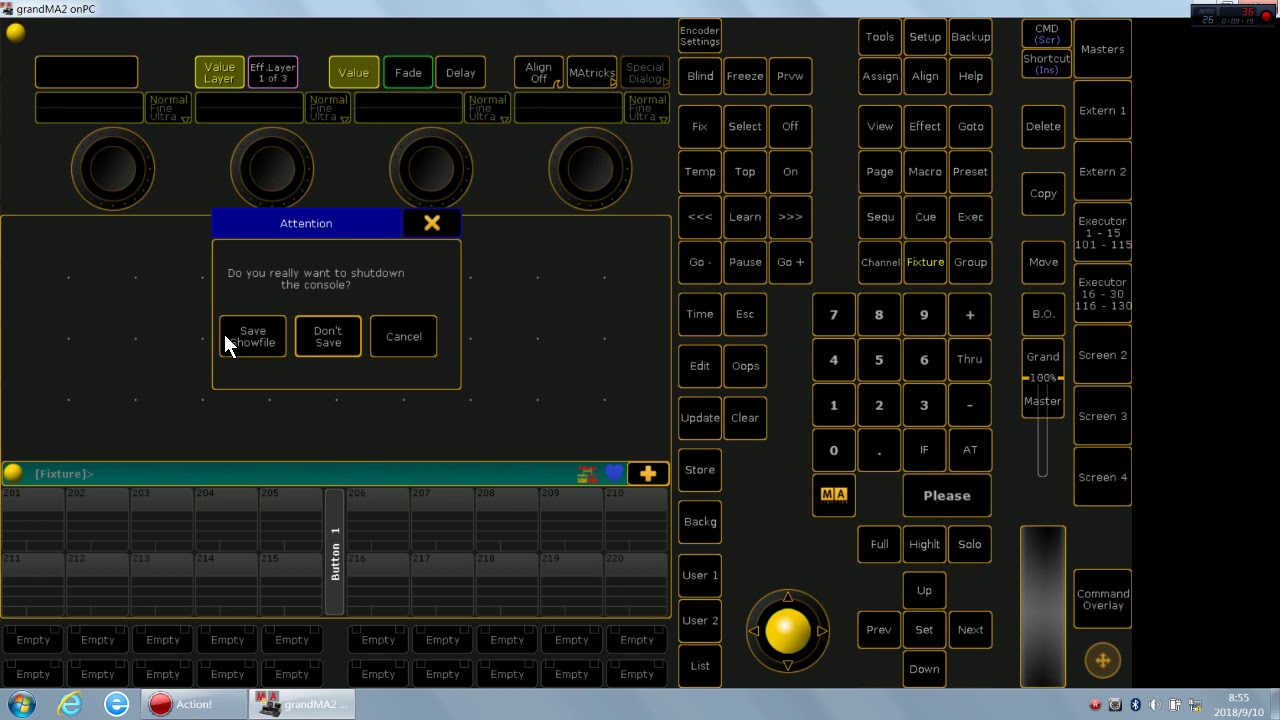1280x720 pixels.
Task: Toggle the Value Layer button
Action: [x=219, y=73]
